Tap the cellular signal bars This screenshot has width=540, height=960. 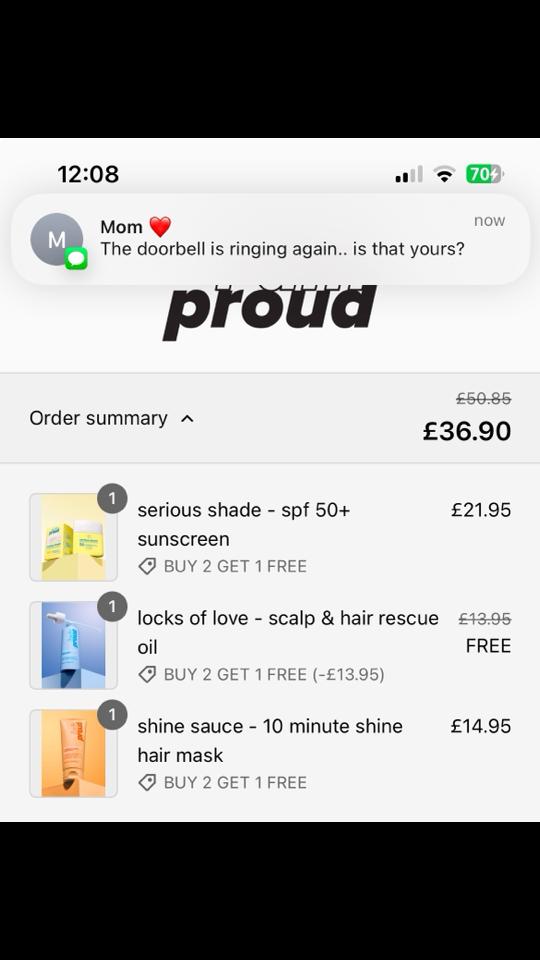point(409,174)
